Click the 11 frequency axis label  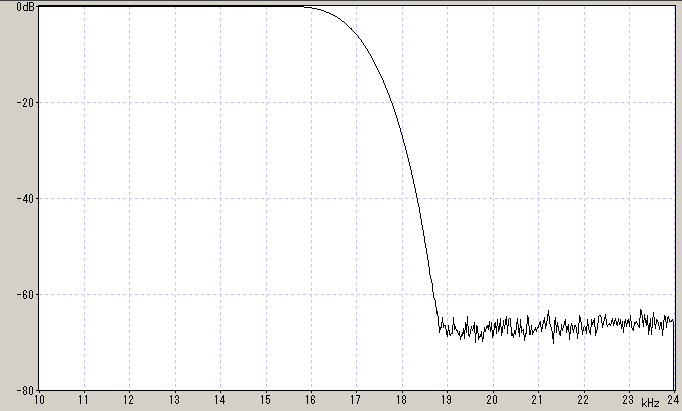(84, 400)
